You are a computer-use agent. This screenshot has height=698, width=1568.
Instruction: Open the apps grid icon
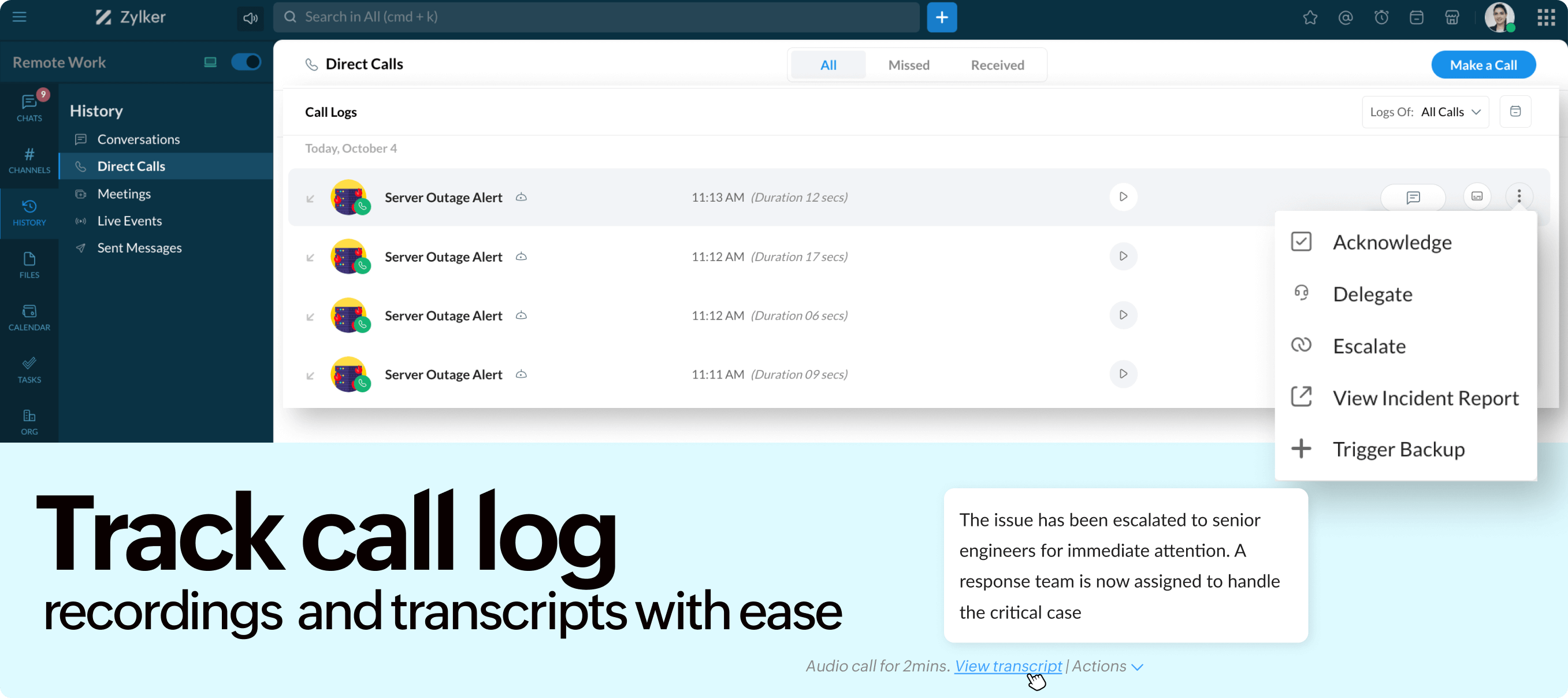coord(1546,18)
